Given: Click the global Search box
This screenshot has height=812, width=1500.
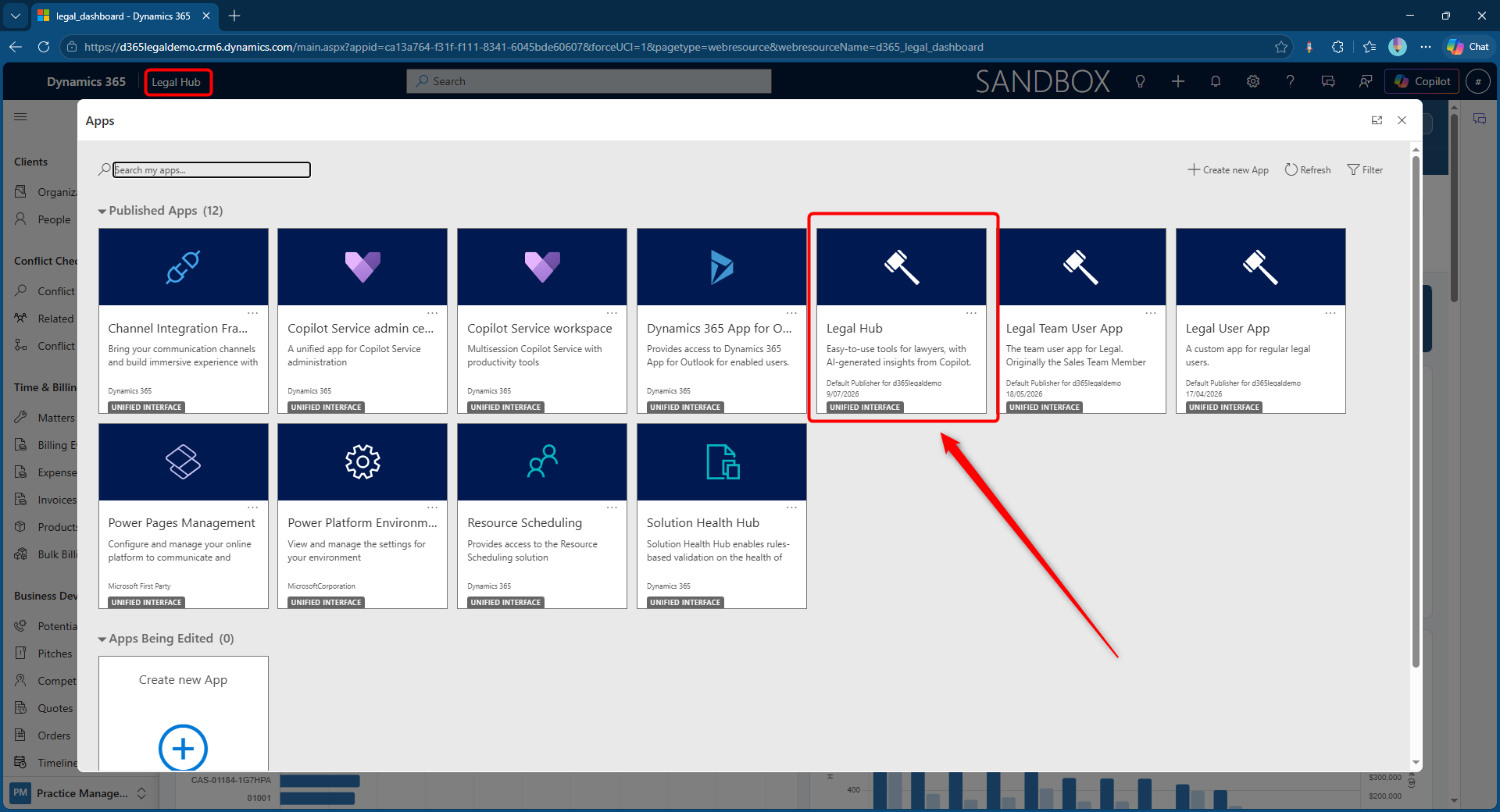Looking at the screenshot, I should click(x=589, y=81).
